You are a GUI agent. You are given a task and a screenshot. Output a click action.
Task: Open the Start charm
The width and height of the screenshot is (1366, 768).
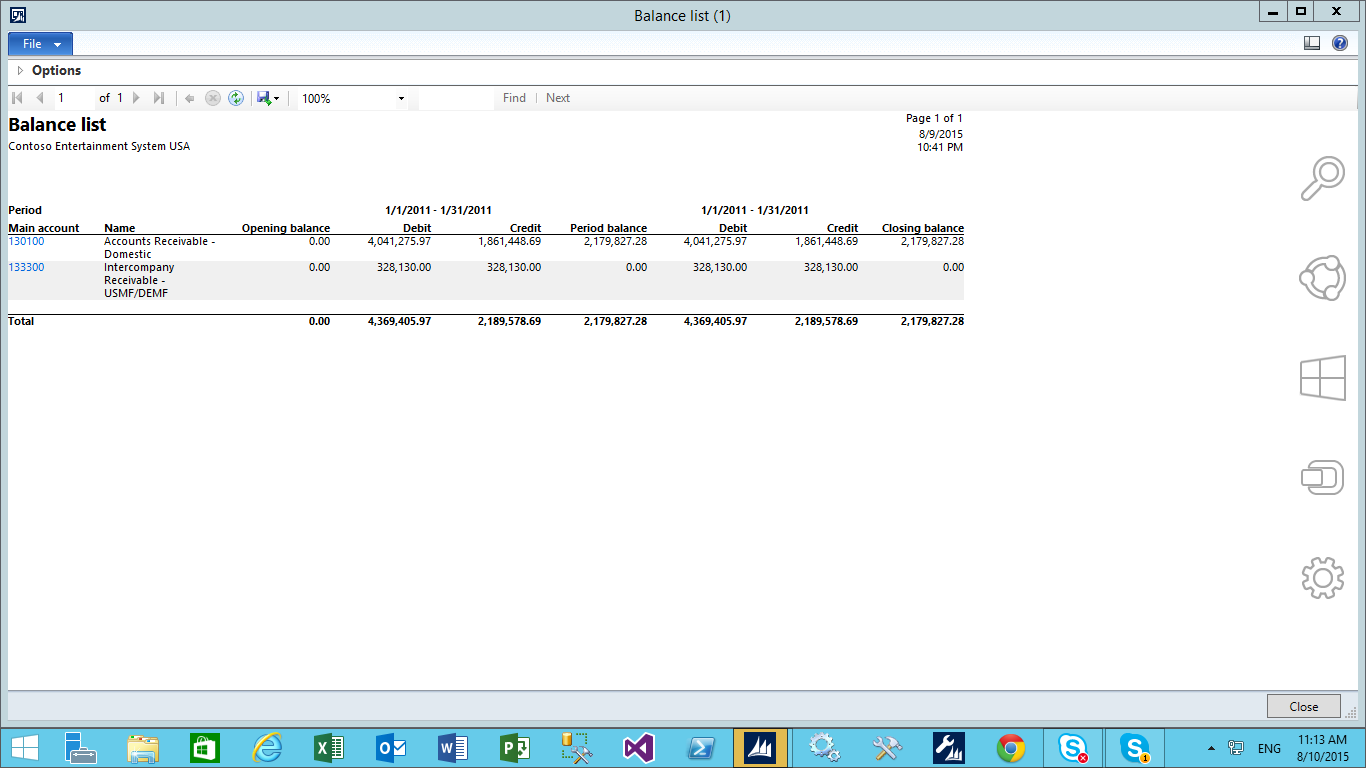click(1322, 379)
